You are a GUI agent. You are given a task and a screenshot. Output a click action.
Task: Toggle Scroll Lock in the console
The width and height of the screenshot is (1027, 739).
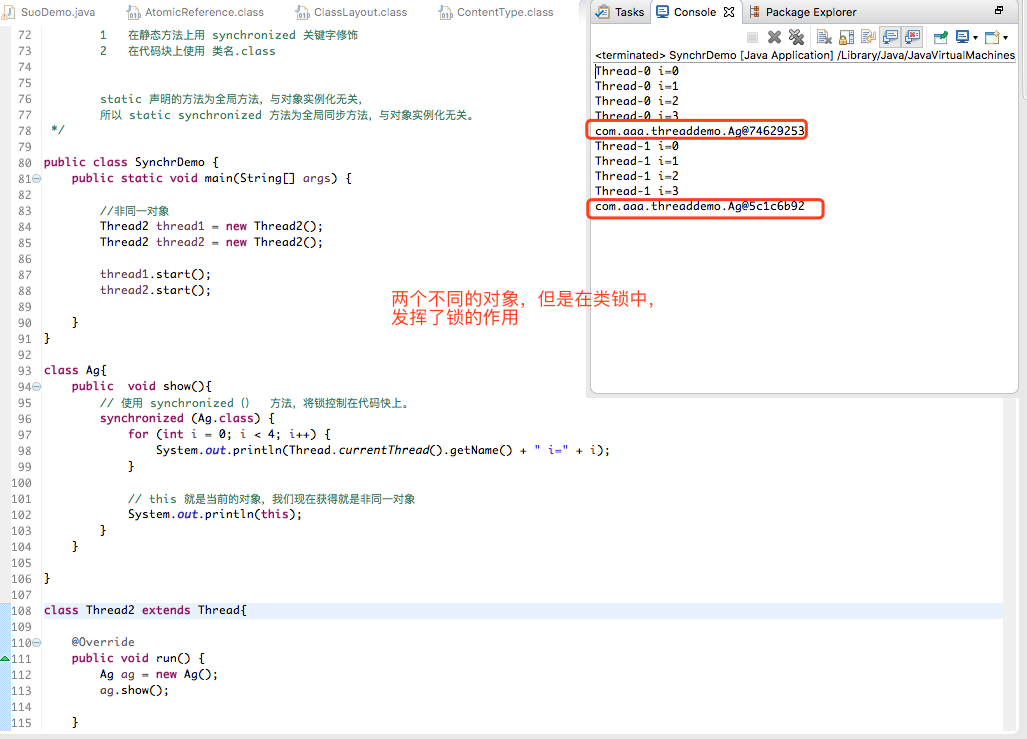coord(846,37)
